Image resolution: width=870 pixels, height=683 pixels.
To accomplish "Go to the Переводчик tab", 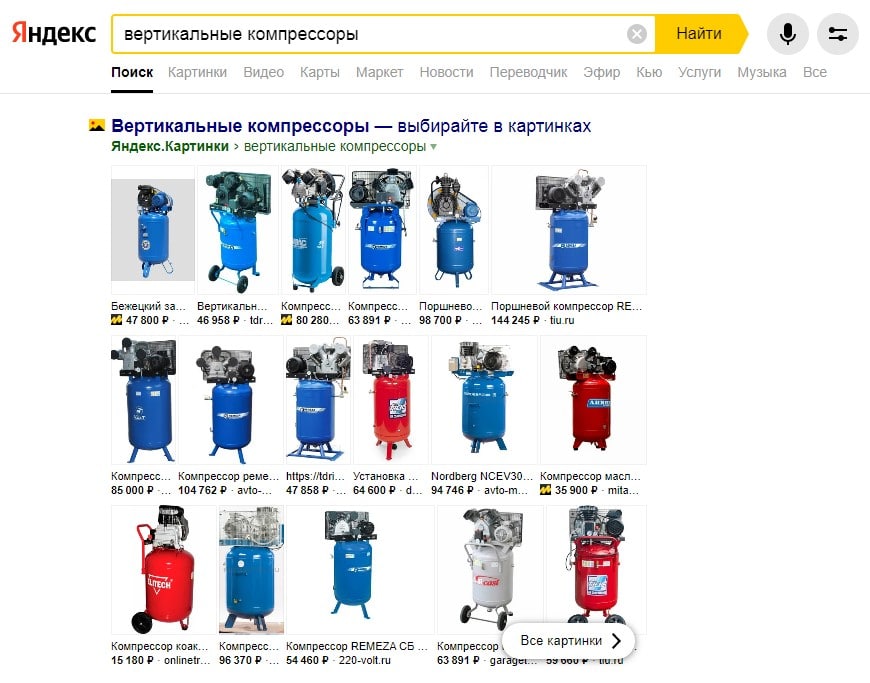I will coord(528,72).
